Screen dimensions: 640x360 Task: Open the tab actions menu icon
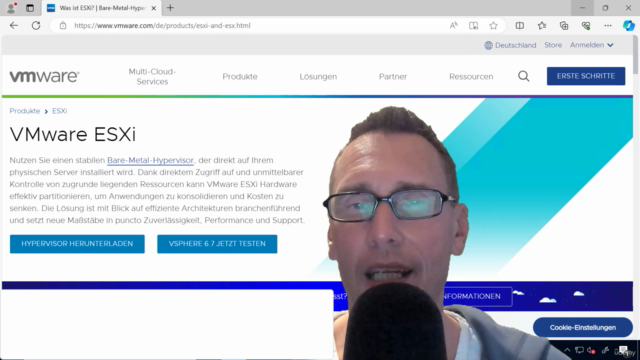30,8
